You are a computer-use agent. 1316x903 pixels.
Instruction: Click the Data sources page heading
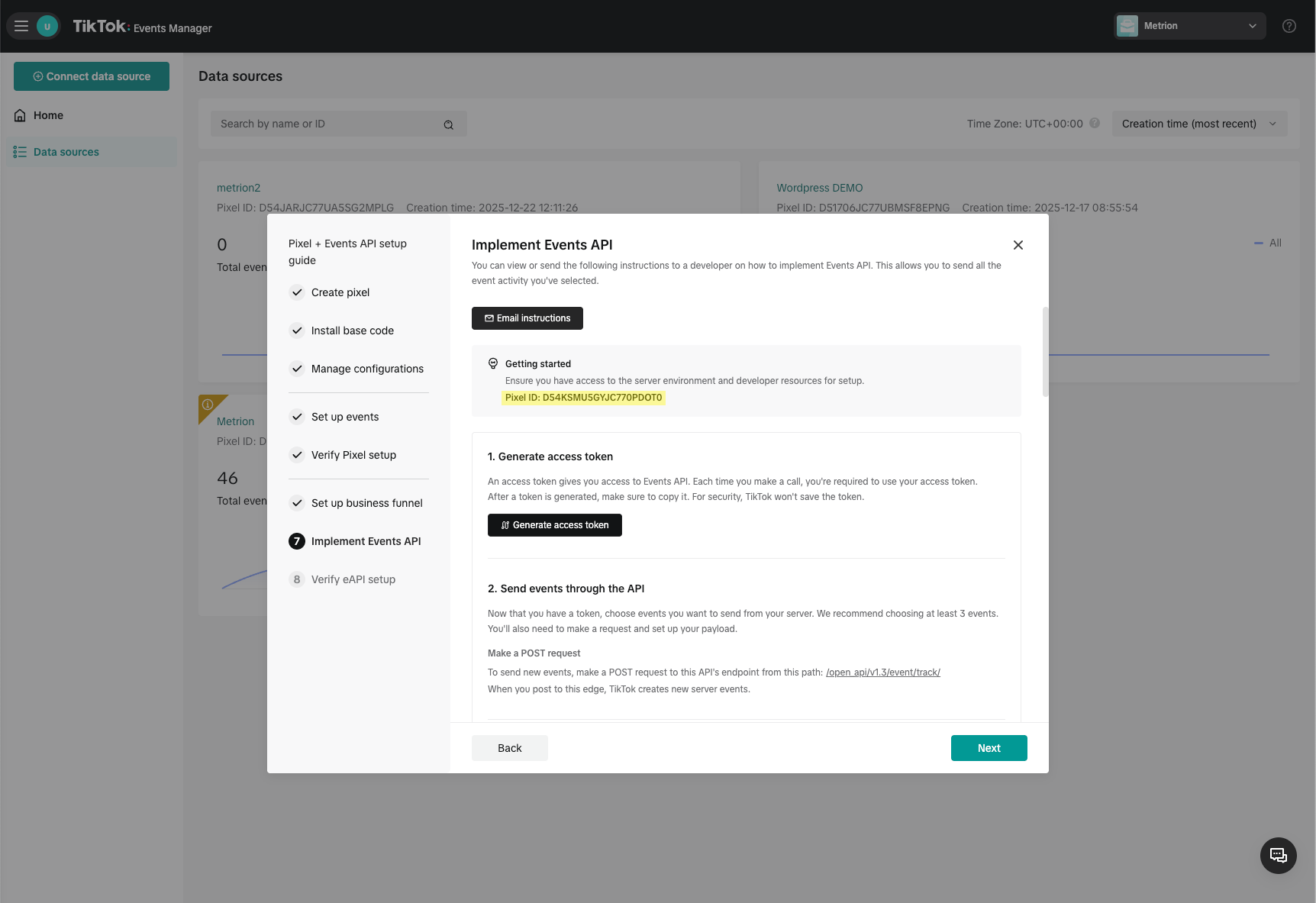pos(240,76)
